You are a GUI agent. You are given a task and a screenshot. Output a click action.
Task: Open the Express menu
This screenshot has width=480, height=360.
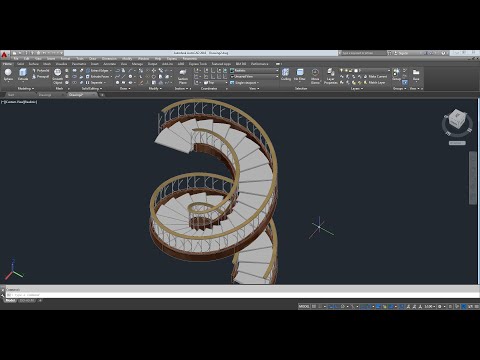[172, 59]
